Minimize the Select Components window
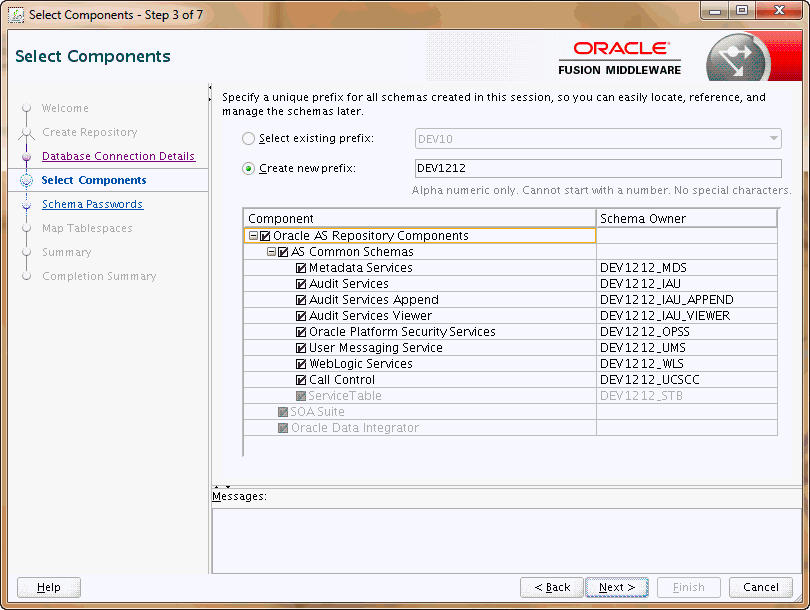 click(715, 11)
